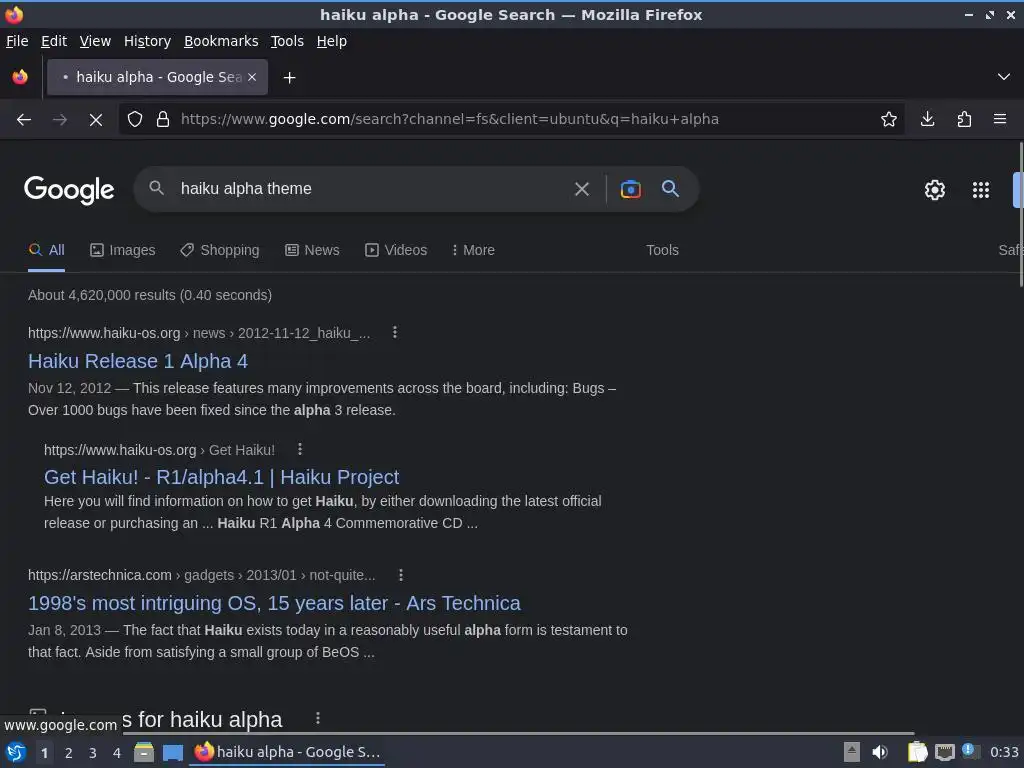Go back using the browser back arrow
Image resolution: width=1024 pixels, height=768 pixels.
(x=24, y=120)
